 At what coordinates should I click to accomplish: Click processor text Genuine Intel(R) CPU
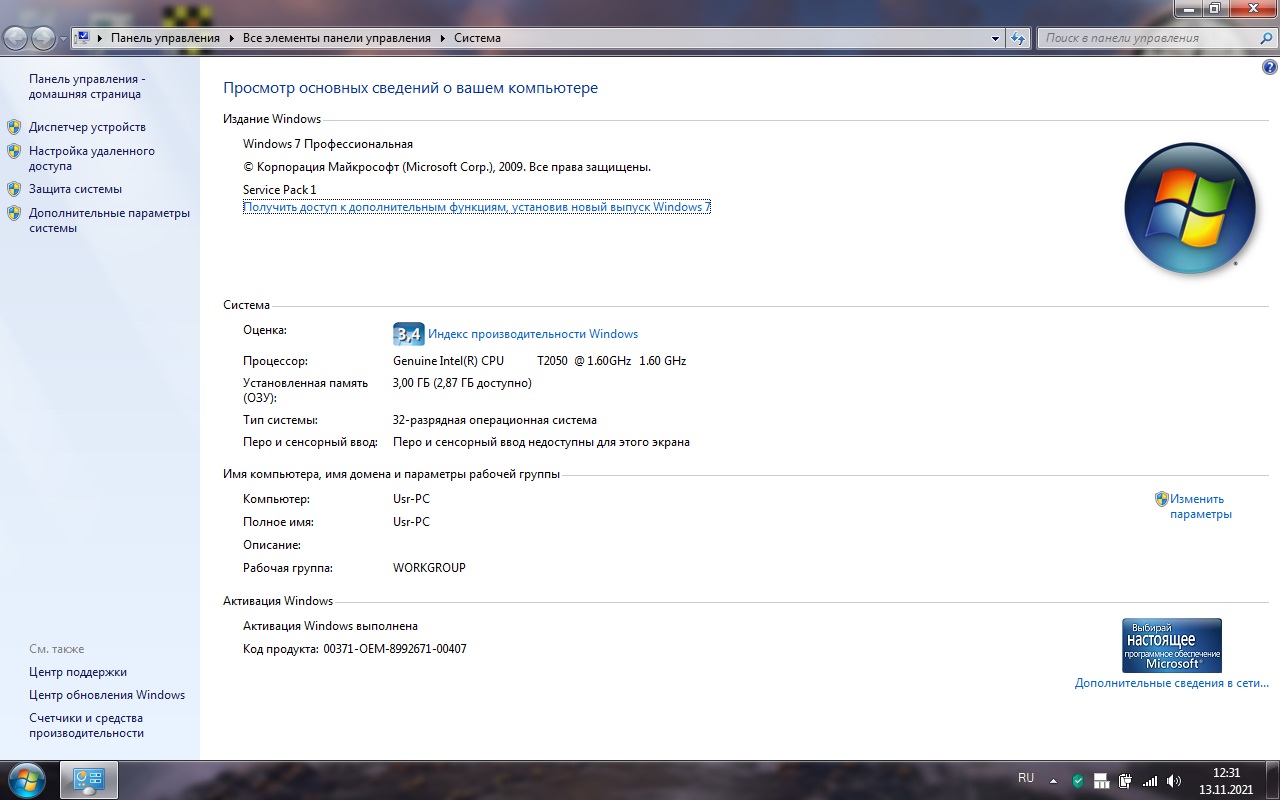click(x=448, y=361)
